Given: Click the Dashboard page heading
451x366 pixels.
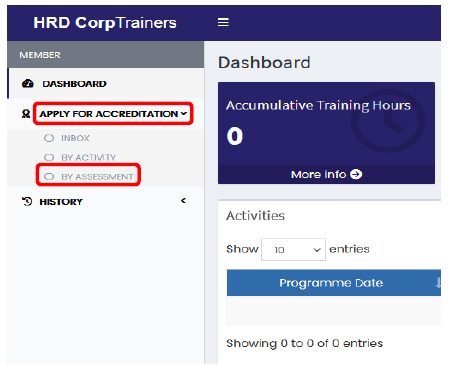Looking at the screenshot, I should coord(264,63).
